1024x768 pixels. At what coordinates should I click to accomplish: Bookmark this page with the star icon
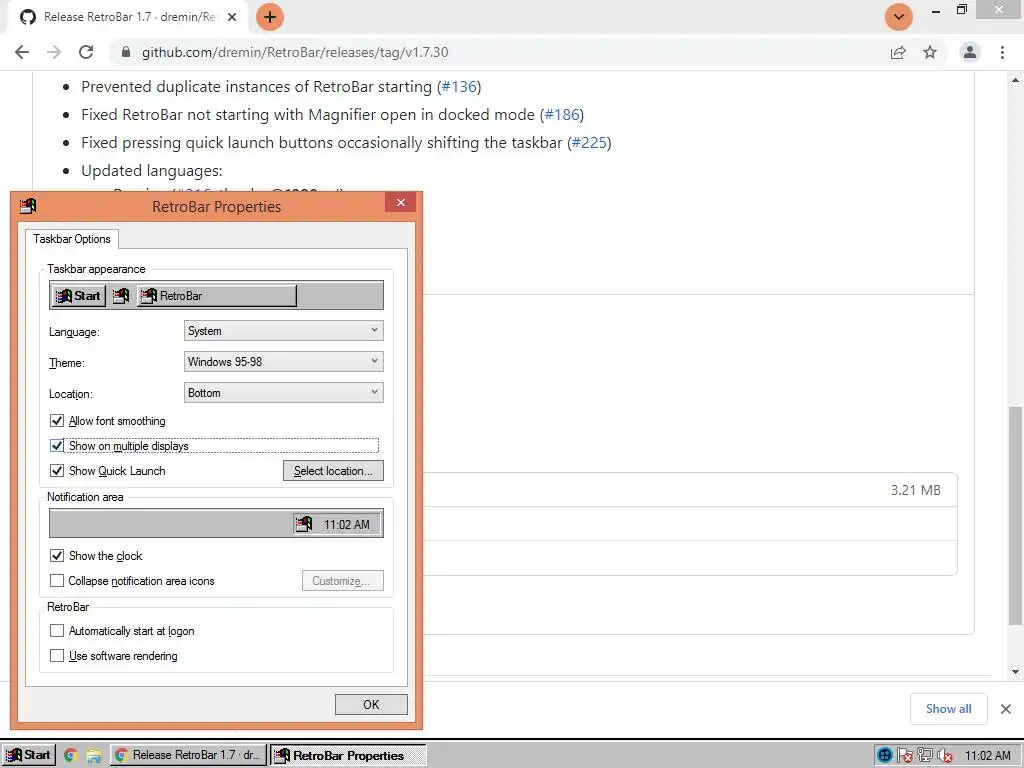(930, 52)
